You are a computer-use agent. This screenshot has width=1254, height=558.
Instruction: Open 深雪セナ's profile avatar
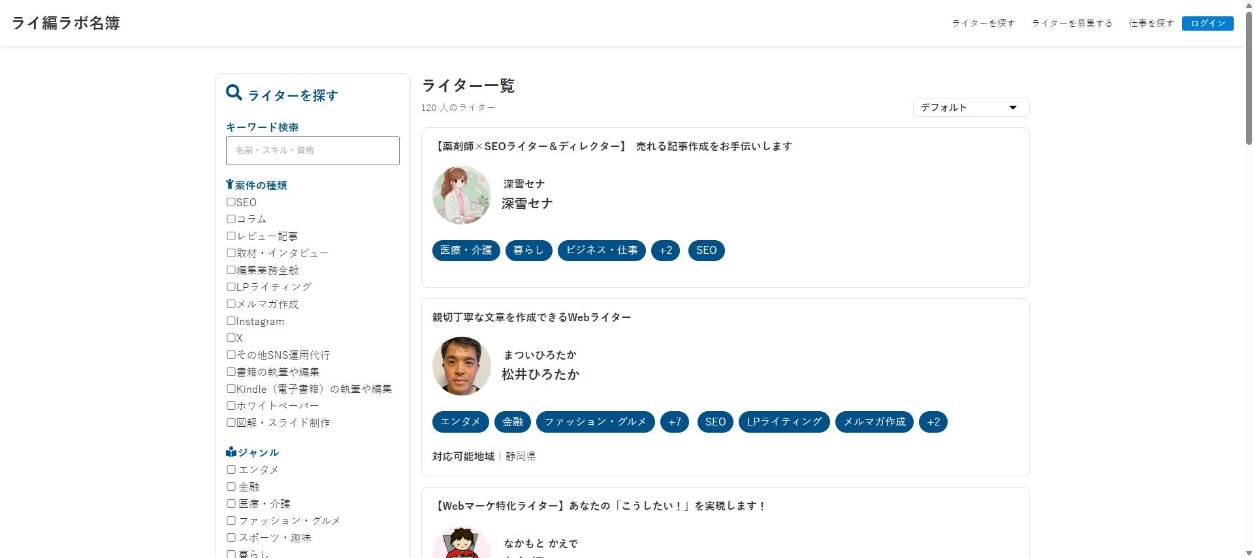coord(461,195)
